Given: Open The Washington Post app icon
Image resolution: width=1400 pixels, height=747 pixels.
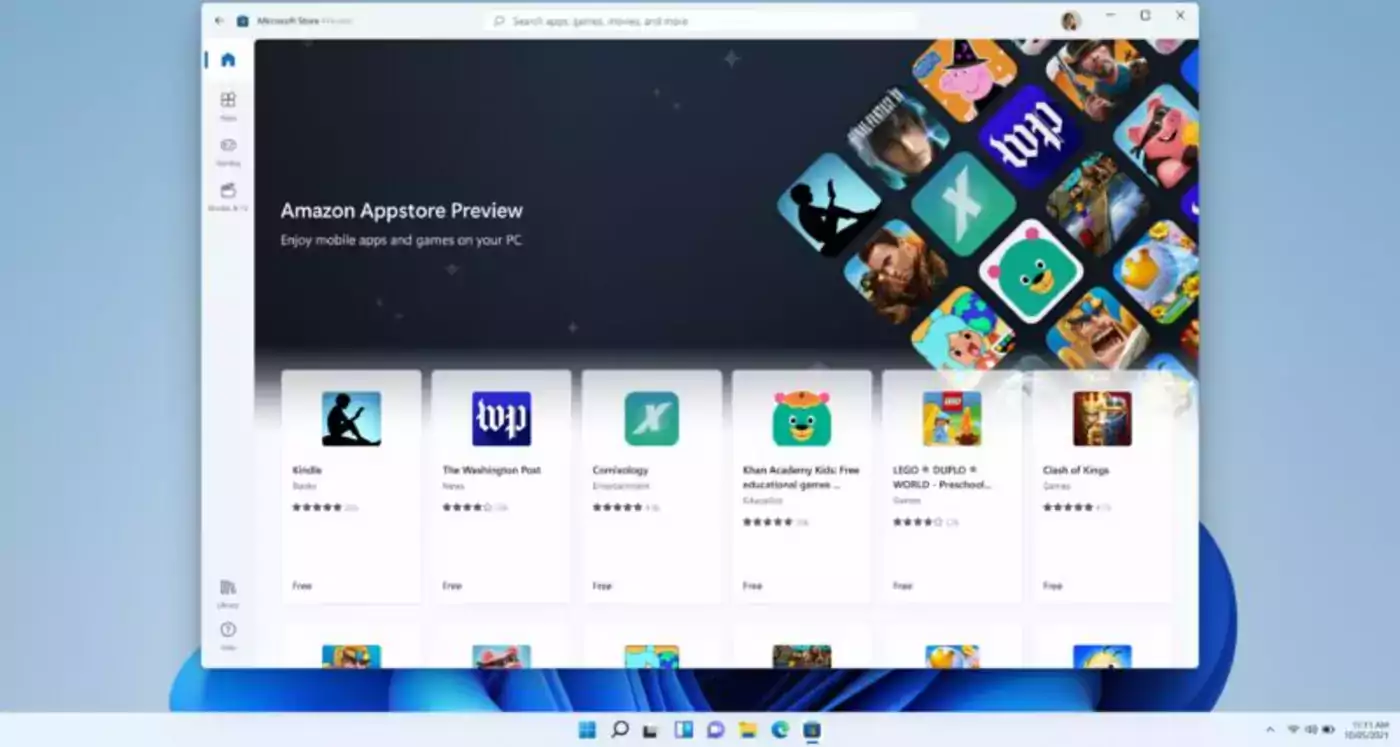Looking at the screenshot, I should click(501, 418).
